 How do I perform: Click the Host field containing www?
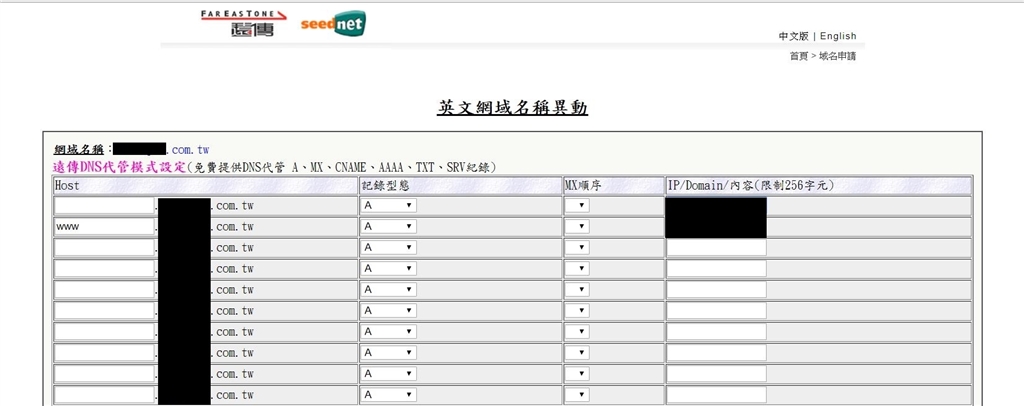click(104, 226)
